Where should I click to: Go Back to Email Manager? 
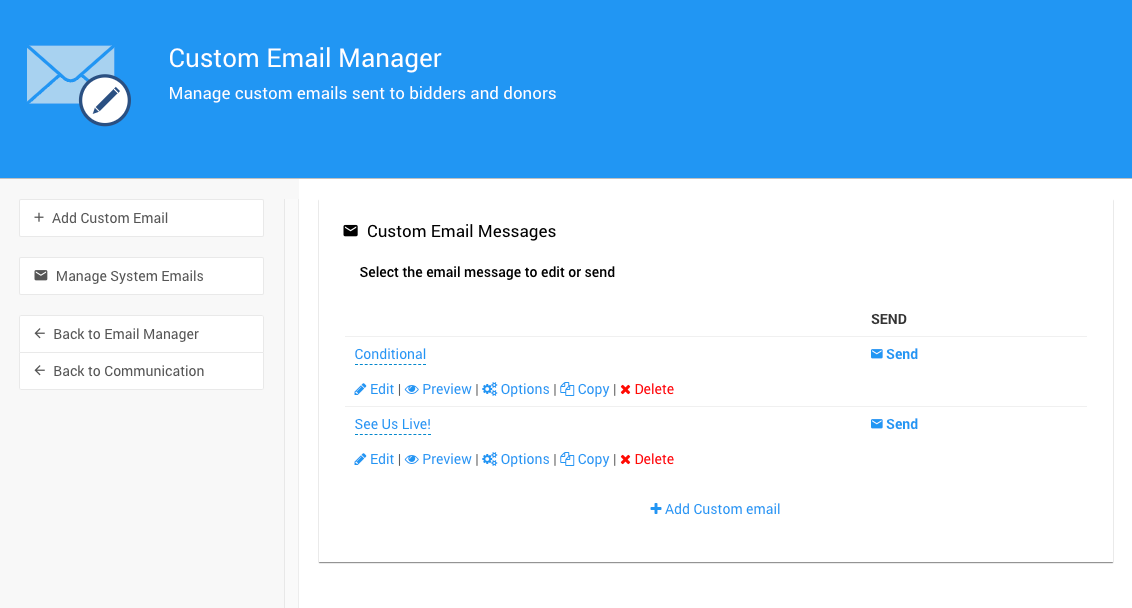click(141, 334)
